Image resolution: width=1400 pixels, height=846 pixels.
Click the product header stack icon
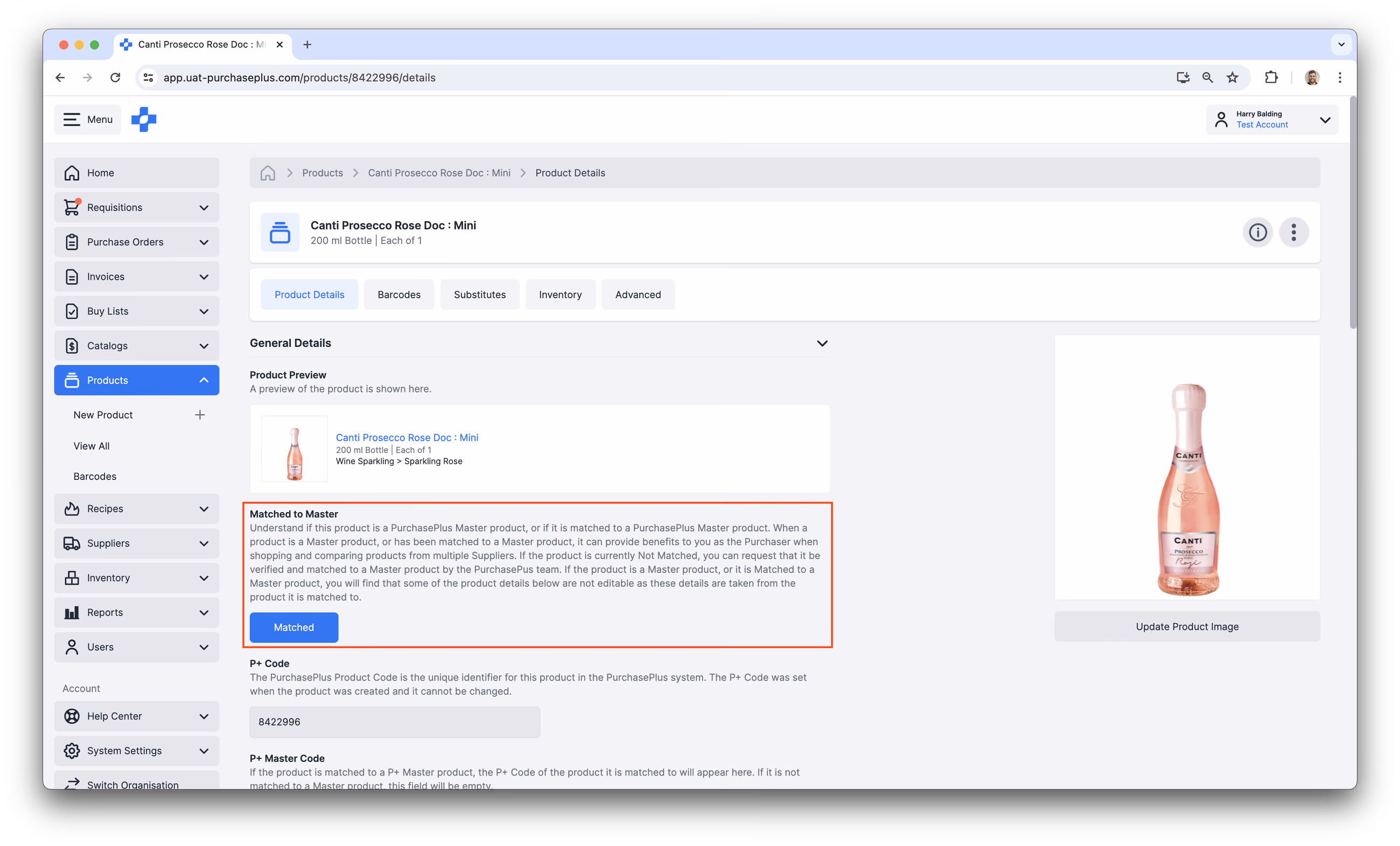point(280,233)
